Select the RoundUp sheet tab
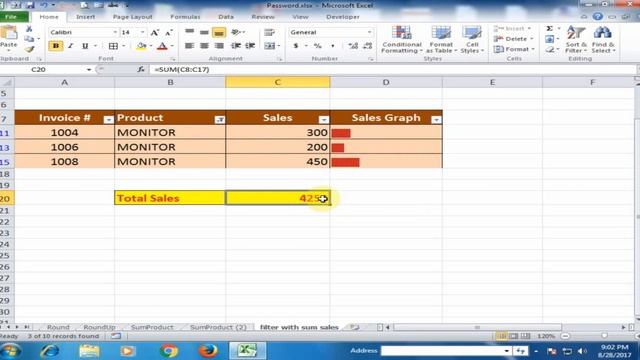640x360 pixels. [x=99, y=327]
